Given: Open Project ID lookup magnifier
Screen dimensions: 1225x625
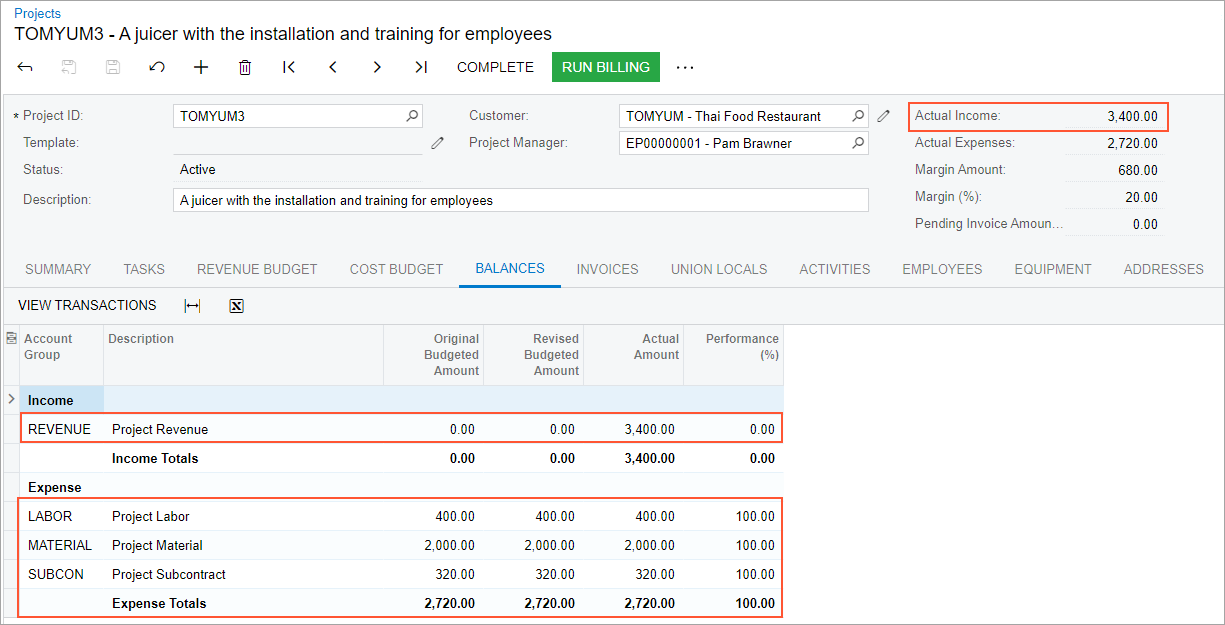Looking at the screenshot, I should (412, 116).
